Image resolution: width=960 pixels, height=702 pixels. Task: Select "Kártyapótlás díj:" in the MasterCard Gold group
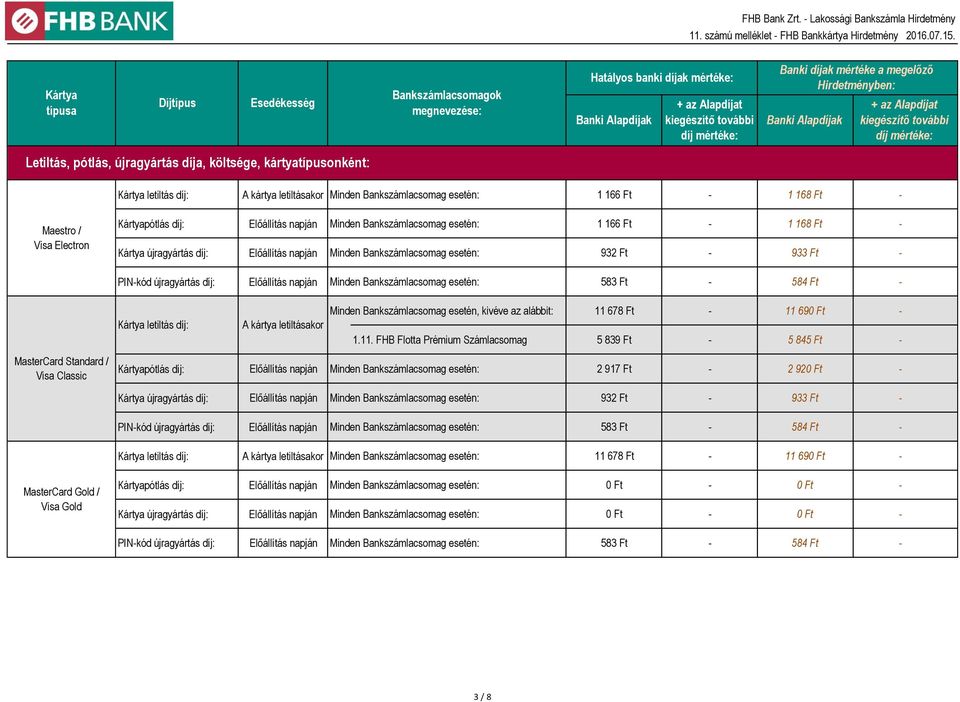pyautogui.click(x=151, y=485)
